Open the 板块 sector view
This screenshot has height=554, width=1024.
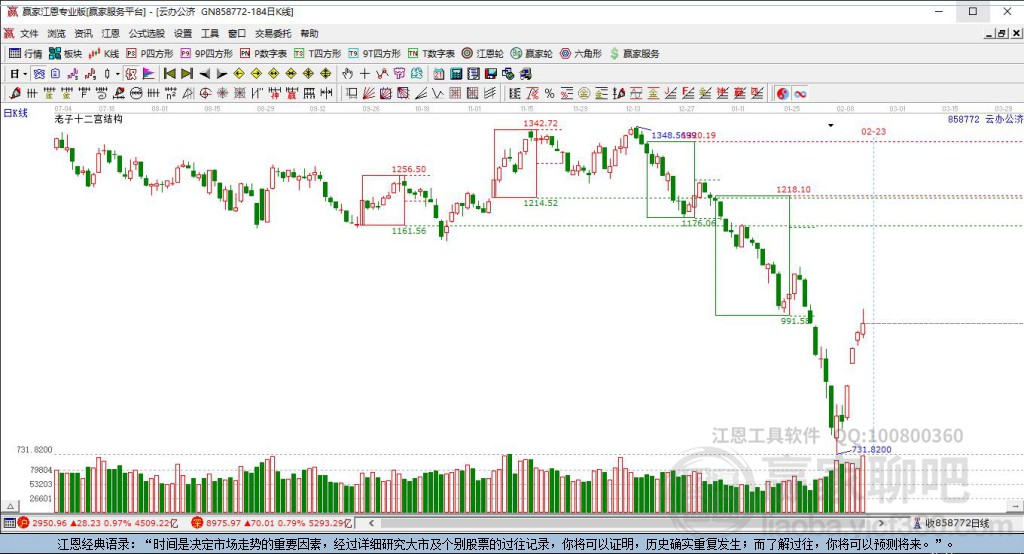[x=65, y=54]
